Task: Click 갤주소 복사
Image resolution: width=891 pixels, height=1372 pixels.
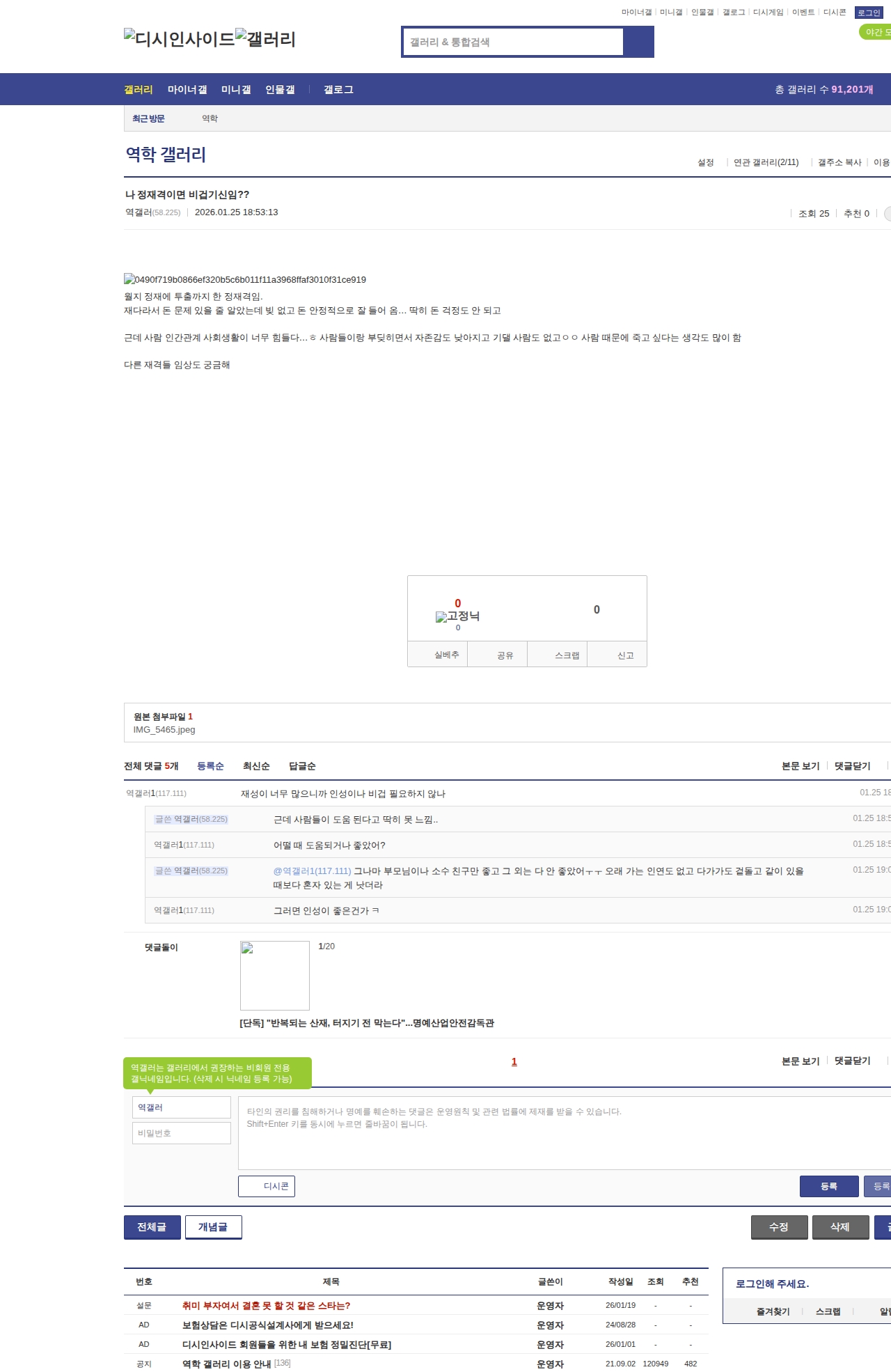Action: point(839,162)
